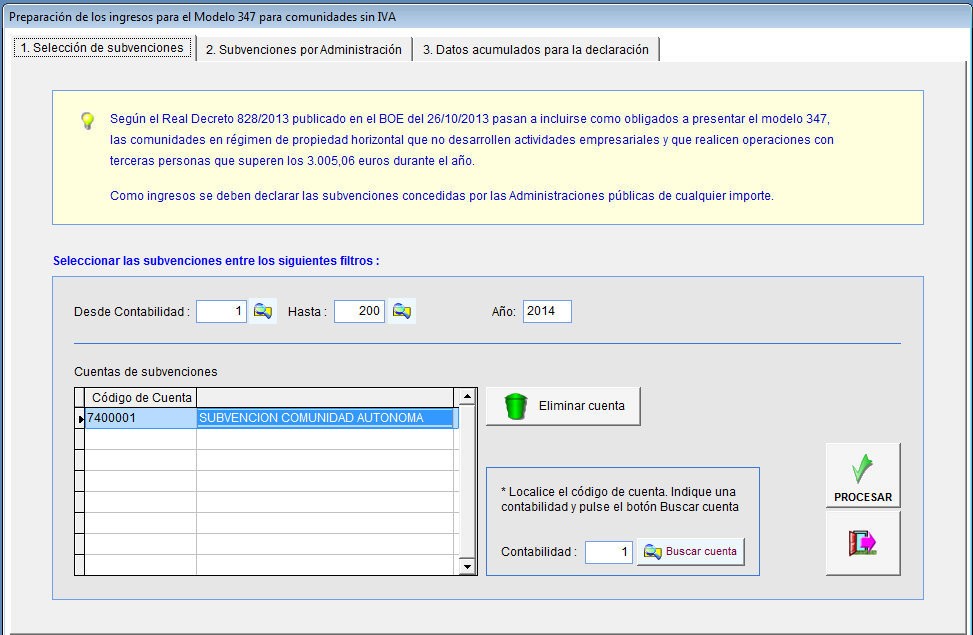Click the Desde Contabilidad input field

tap(221, 312)
